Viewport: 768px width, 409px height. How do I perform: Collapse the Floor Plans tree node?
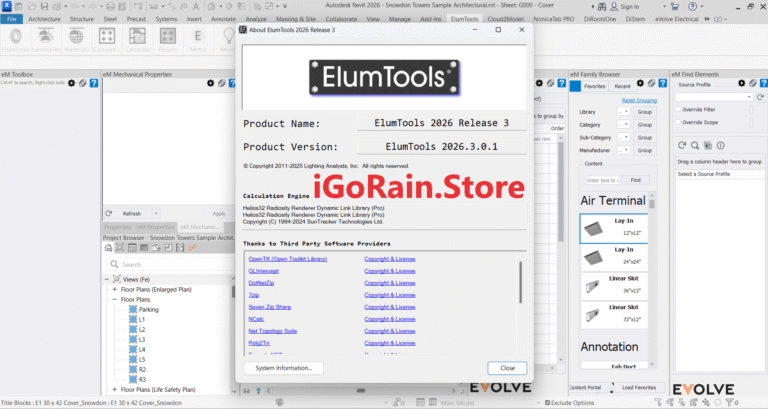[x=115, y=299]
